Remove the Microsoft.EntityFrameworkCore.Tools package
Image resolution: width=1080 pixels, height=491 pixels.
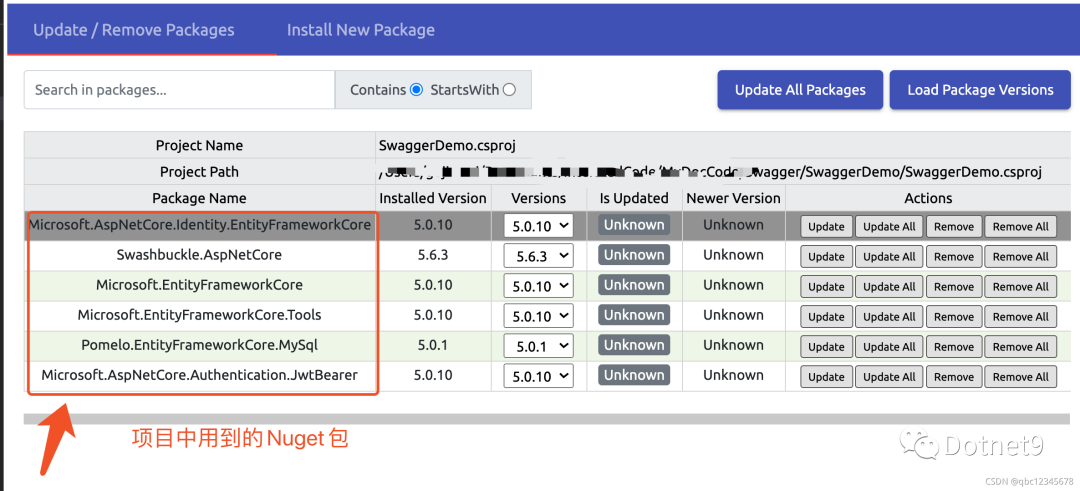click(x=954, y=317)
